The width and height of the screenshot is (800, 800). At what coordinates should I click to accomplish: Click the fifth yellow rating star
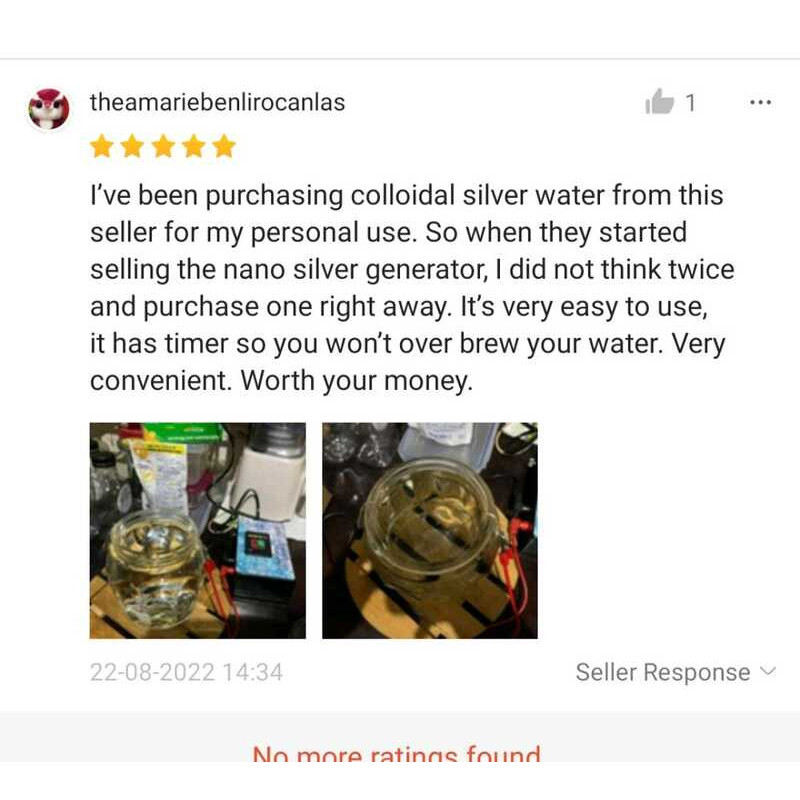click(x=224, y=146)
